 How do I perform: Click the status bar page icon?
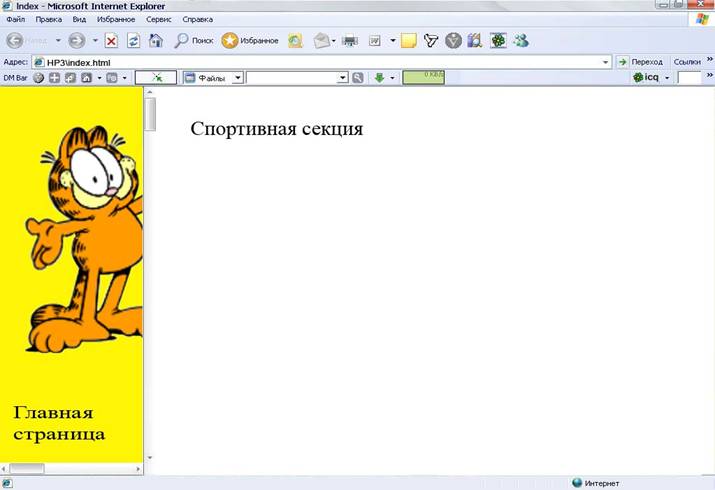click(x=7, y=484)
